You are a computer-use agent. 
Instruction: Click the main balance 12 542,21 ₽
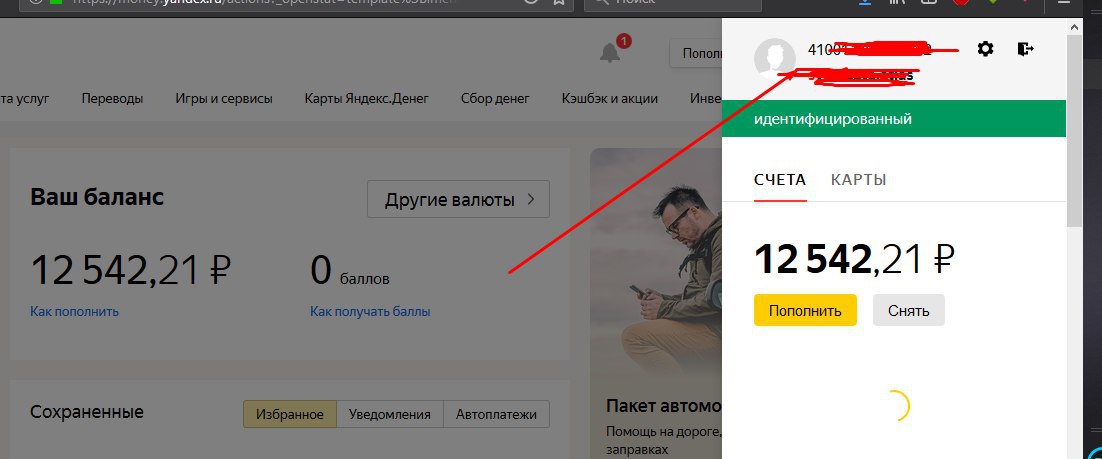pyautogui.click(x=131, y=271)
